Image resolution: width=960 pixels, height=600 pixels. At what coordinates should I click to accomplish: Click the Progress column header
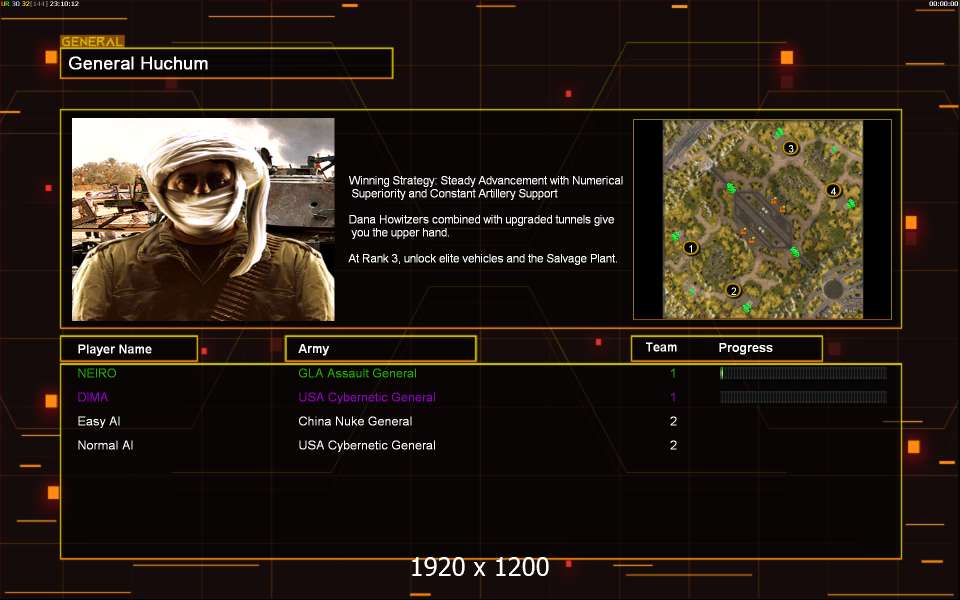point(745,348)
